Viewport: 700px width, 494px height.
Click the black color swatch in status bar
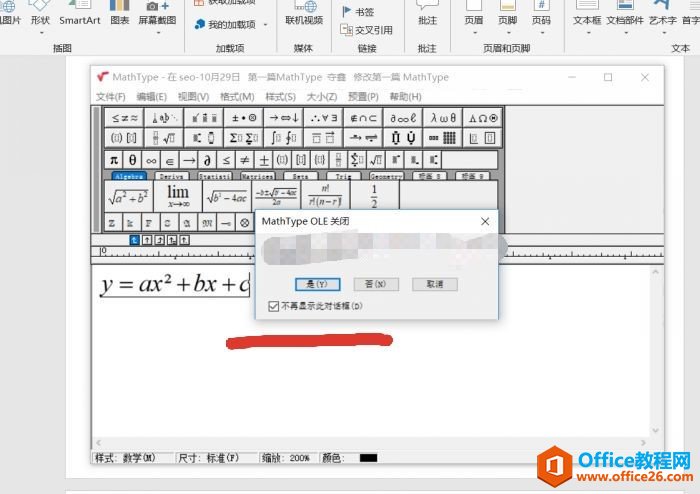point(368,458)
